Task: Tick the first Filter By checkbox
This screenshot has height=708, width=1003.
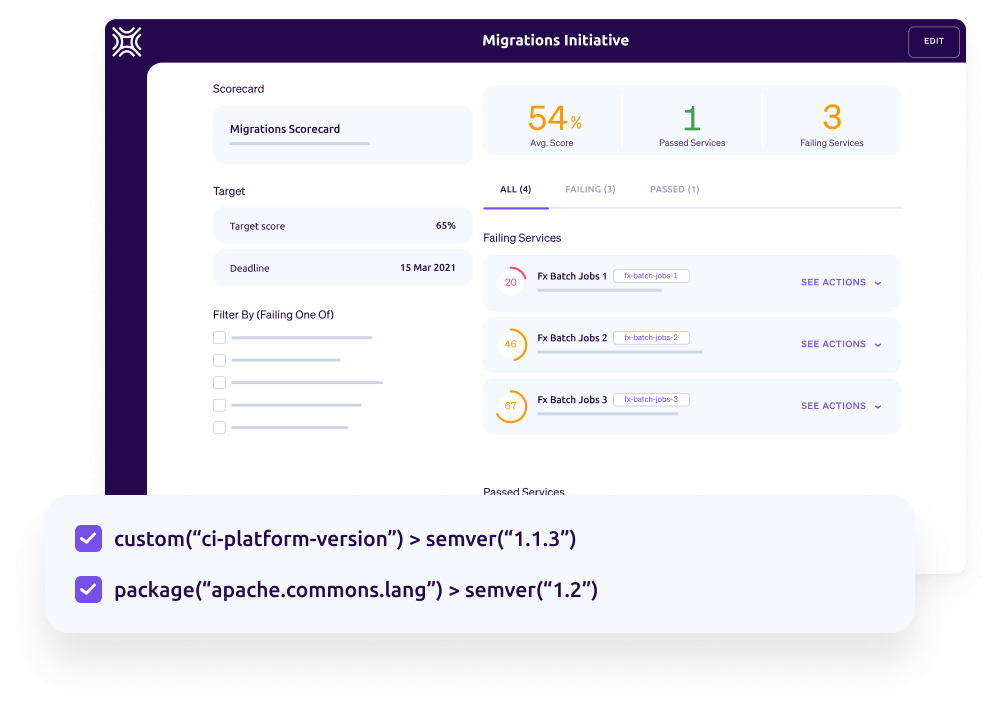Action: click(219, 338)
